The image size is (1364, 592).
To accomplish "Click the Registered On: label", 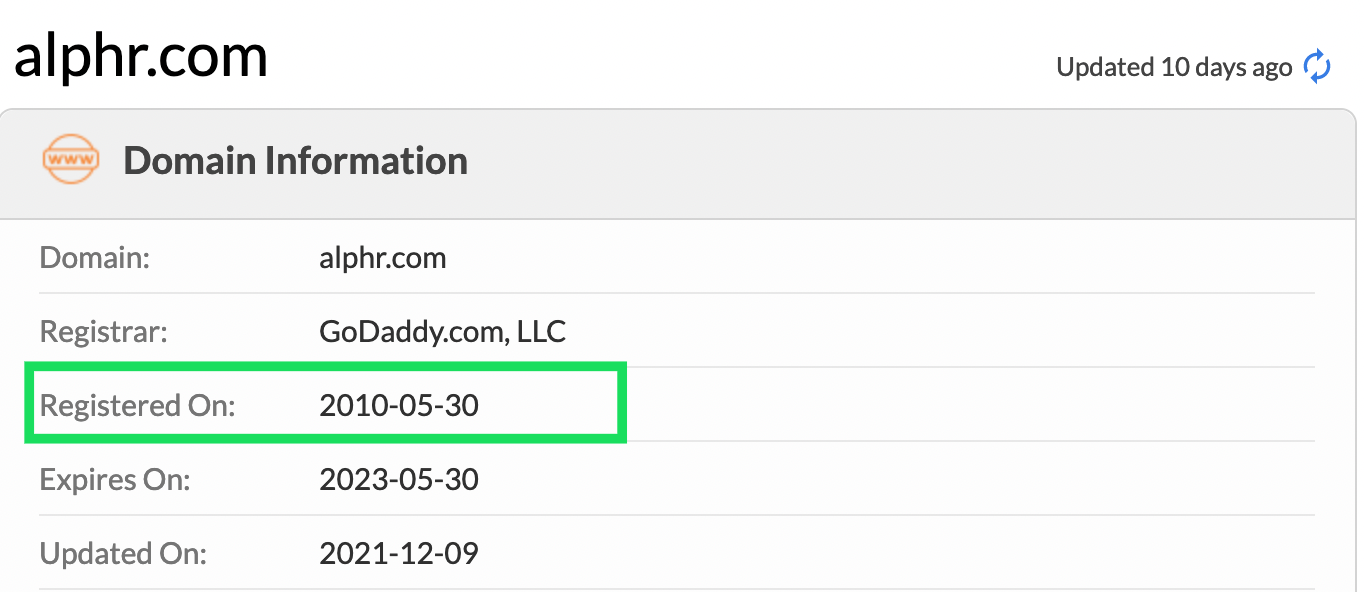I will 137,405.
